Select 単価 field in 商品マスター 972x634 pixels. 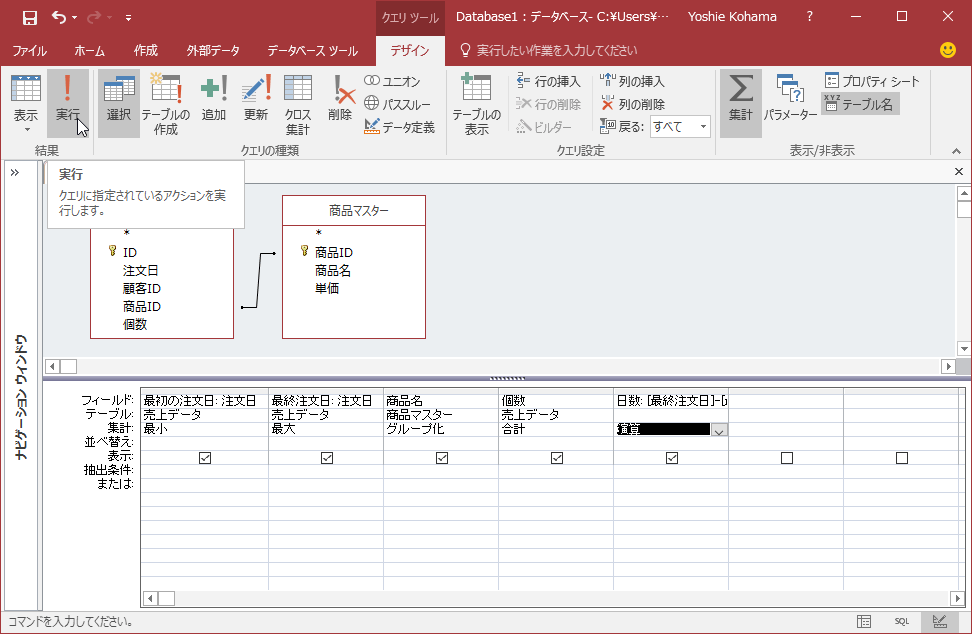(x=326, y=288)
